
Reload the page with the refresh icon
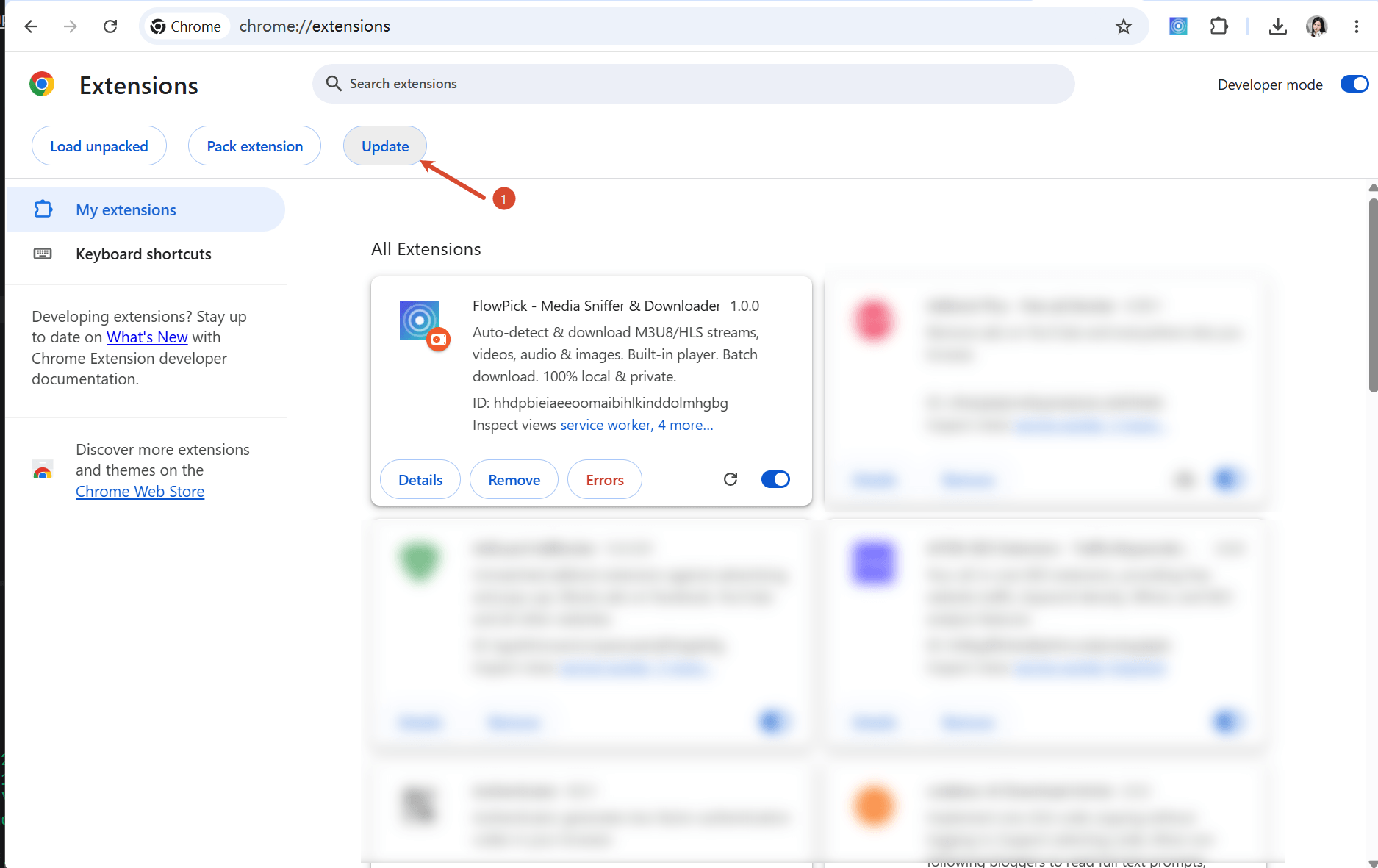(110, 26)
